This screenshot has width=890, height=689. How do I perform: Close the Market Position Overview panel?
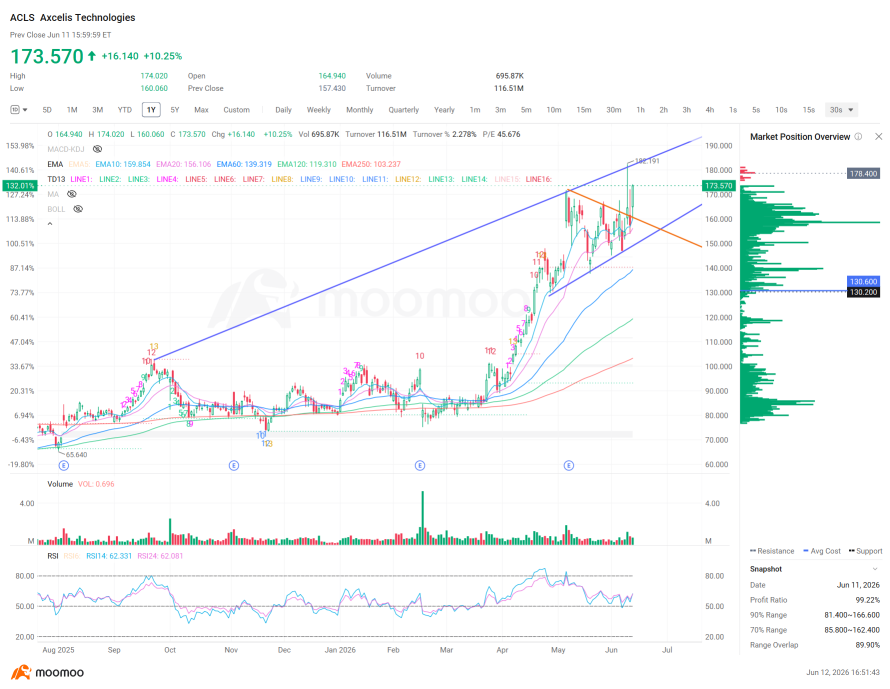[878, 136]
